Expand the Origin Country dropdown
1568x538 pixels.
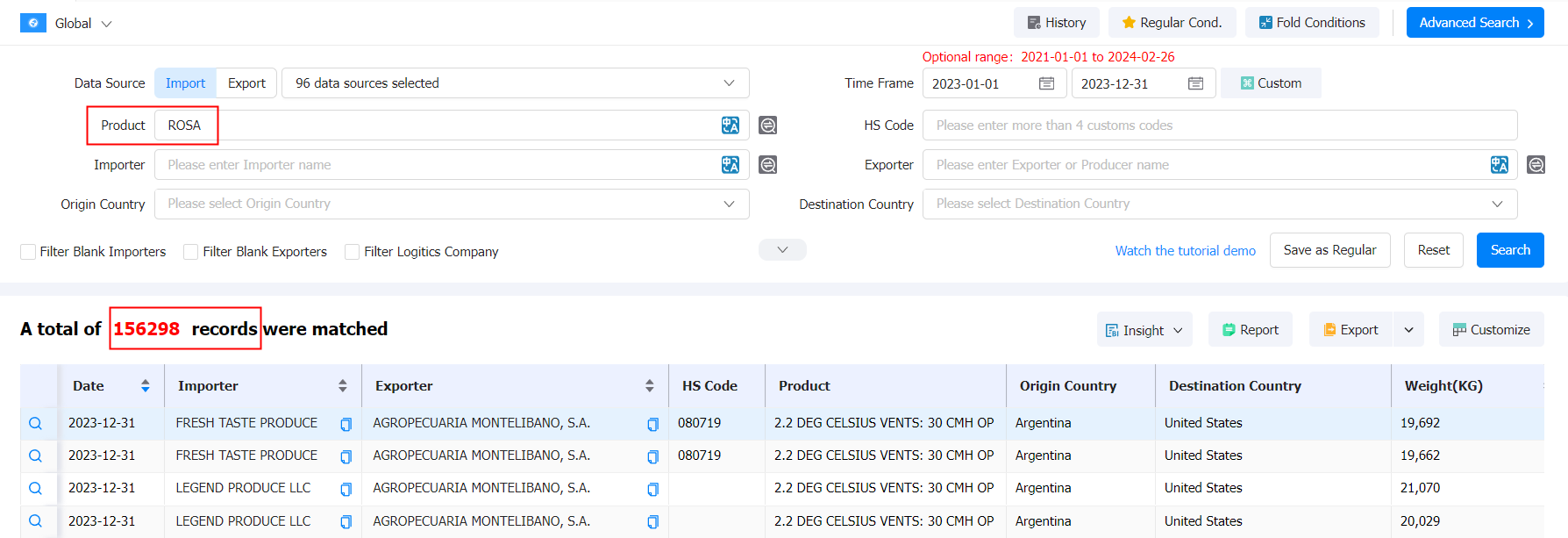tap(452, 204)
